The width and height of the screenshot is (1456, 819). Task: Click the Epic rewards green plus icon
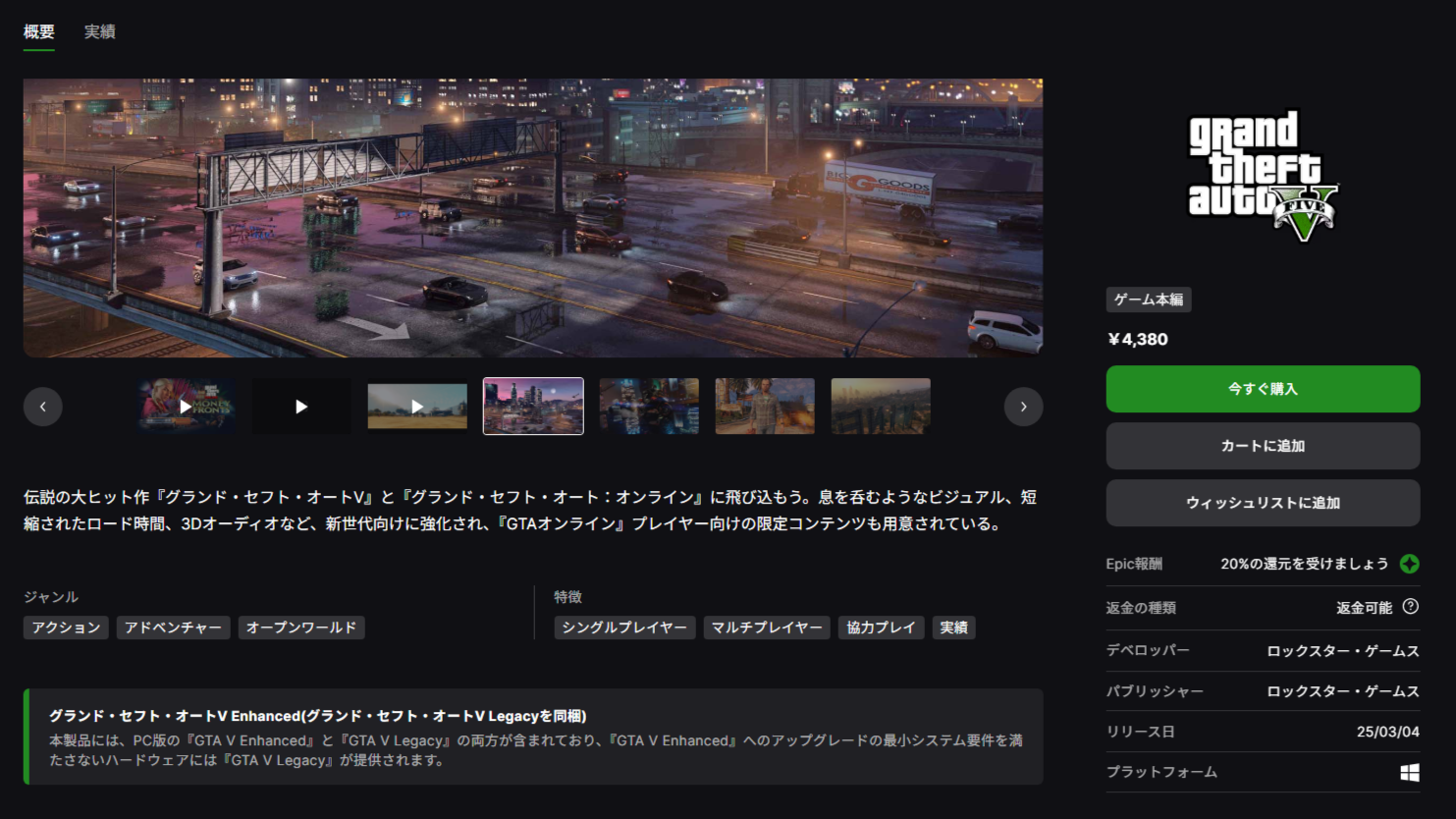point(1410,564)
